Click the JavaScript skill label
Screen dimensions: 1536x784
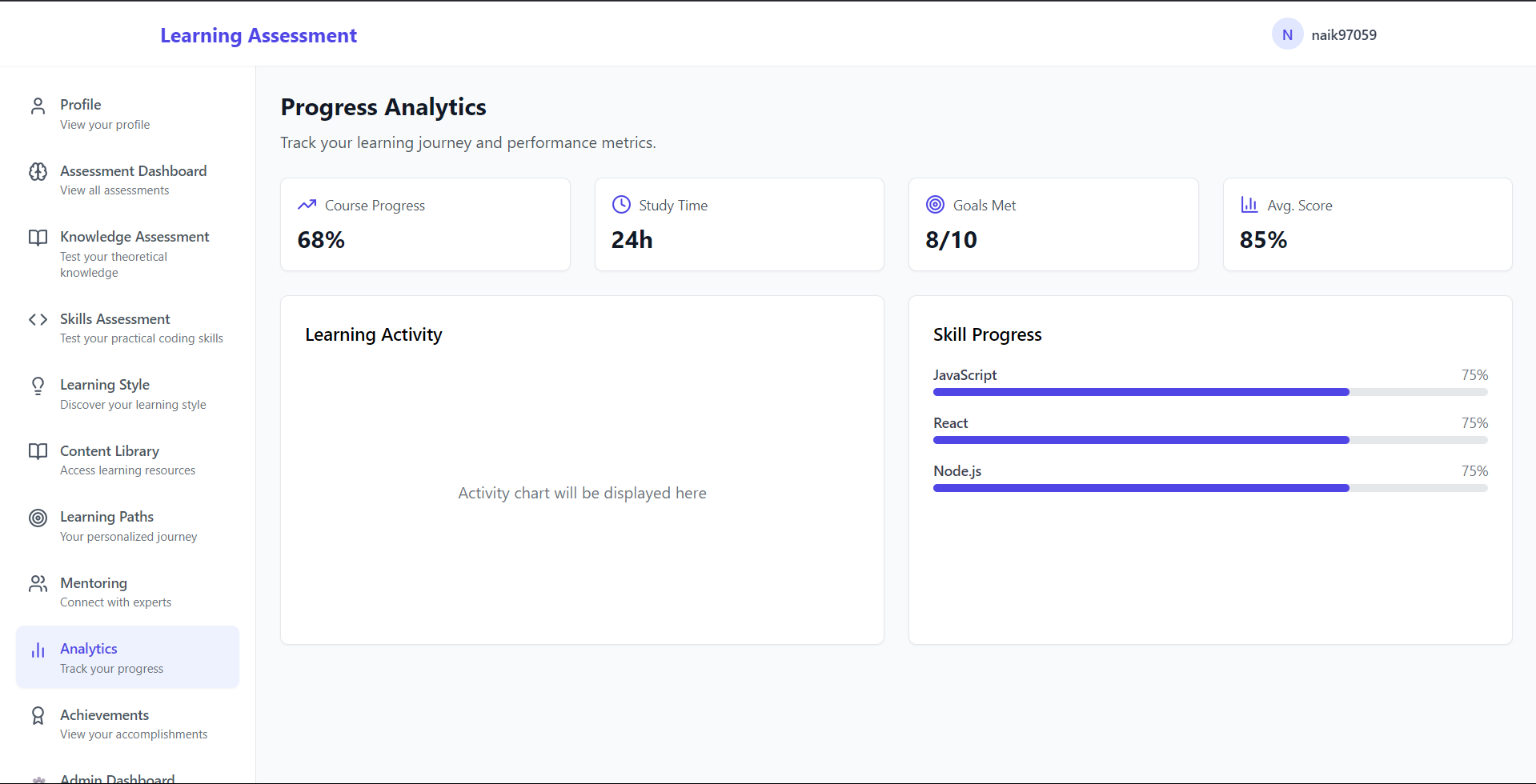point(965,375)
